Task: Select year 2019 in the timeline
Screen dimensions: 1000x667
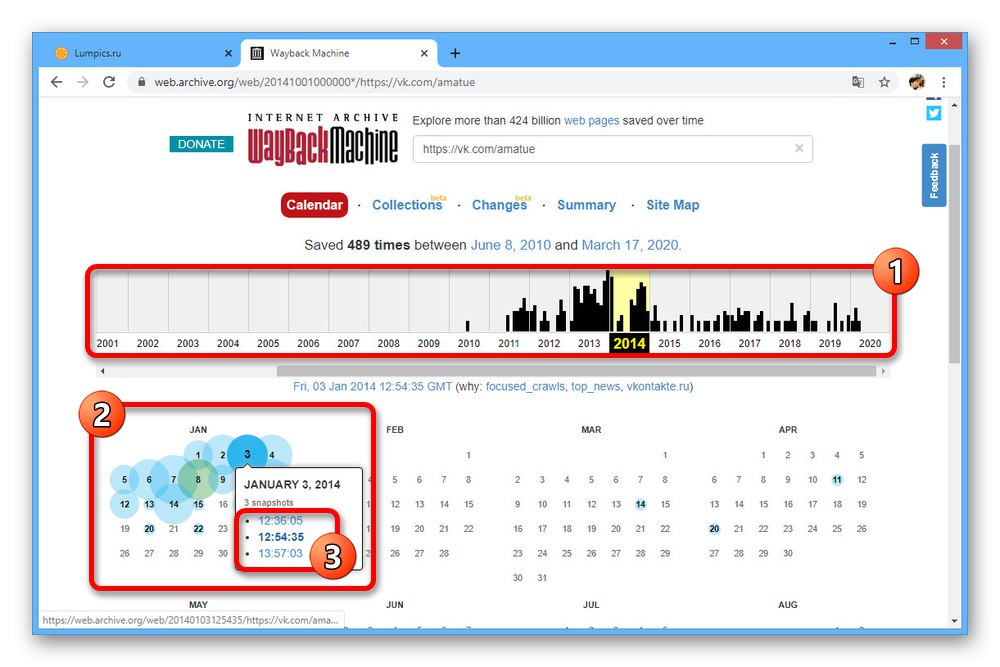Action: (830, 343)
